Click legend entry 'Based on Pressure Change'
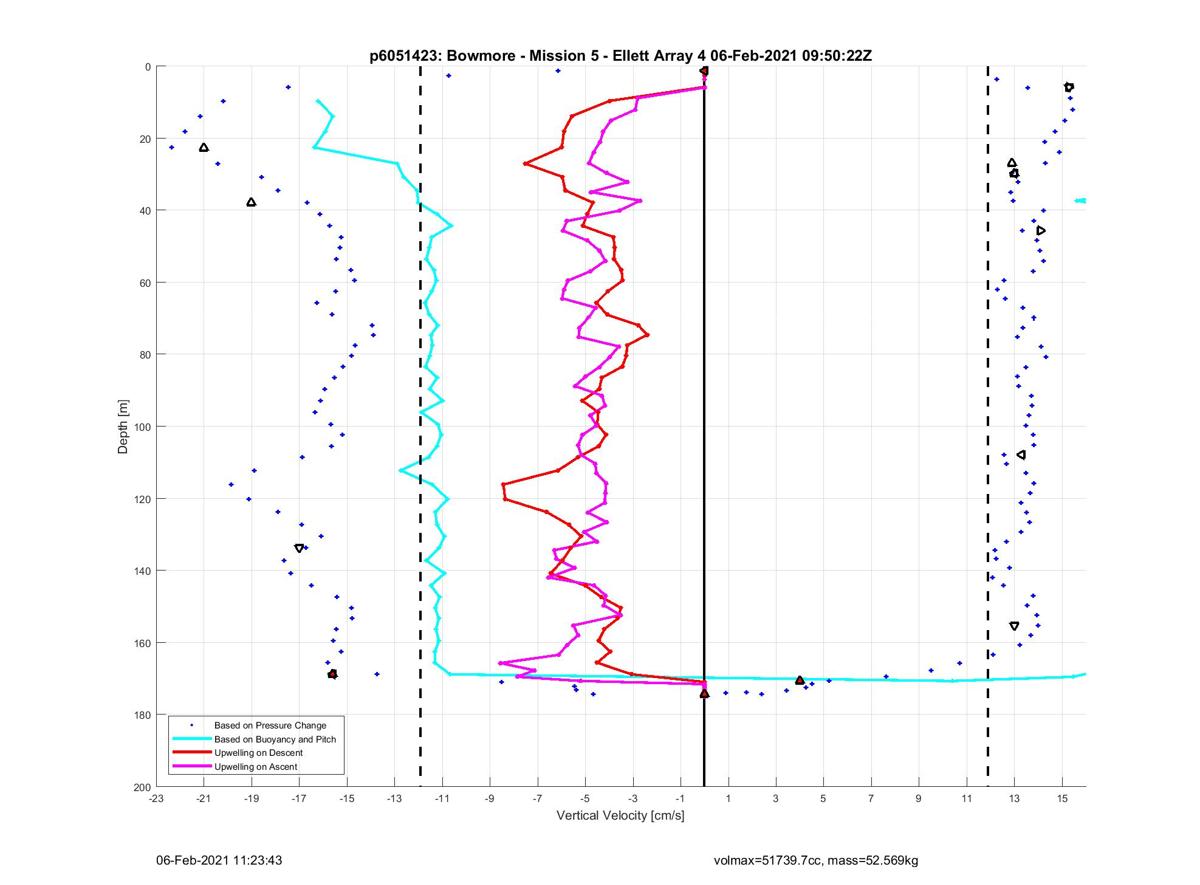The image size is (1200, 885). [x=270, y=725]
